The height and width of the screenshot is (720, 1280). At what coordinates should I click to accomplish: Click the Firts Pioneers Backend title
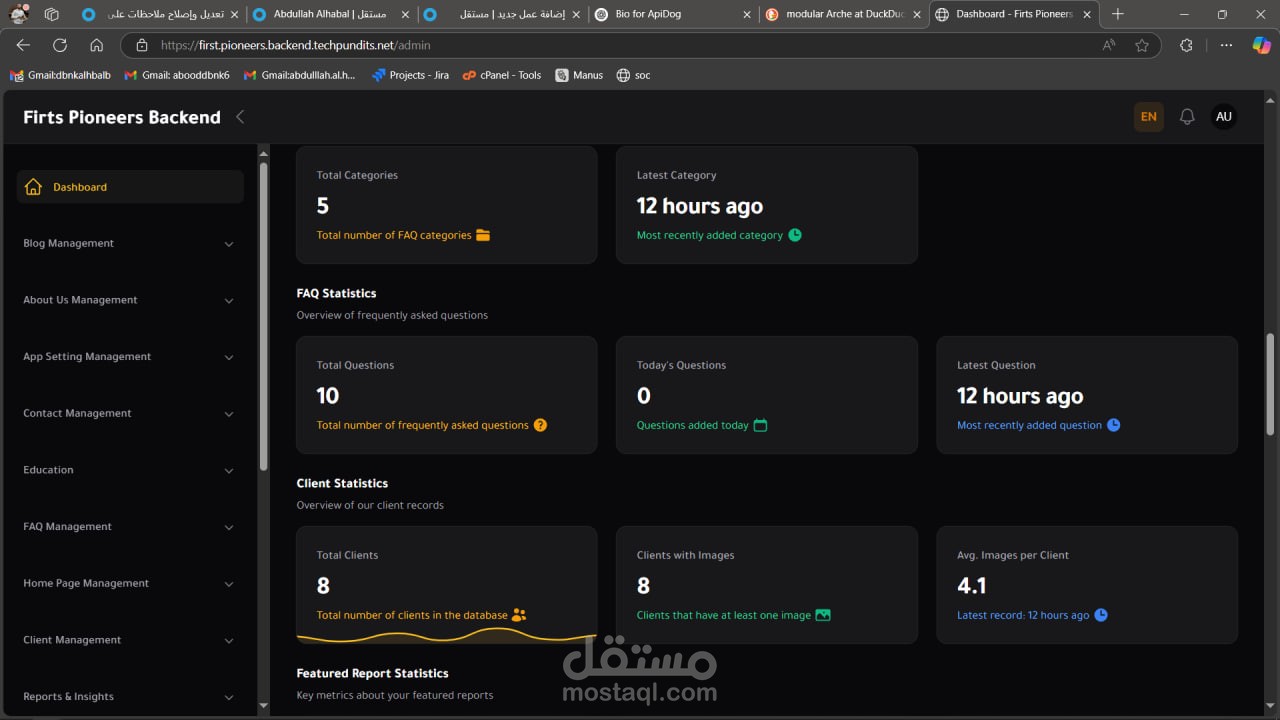pos(122,117)
